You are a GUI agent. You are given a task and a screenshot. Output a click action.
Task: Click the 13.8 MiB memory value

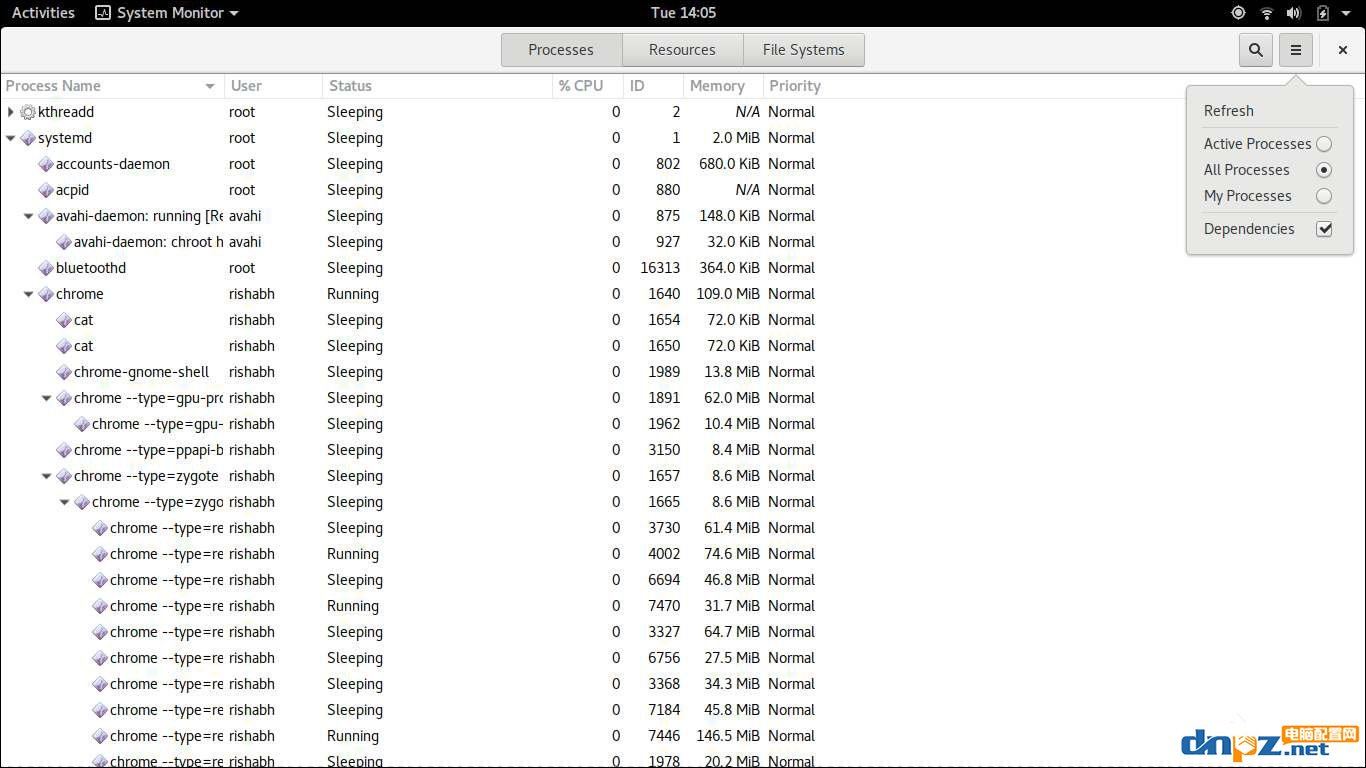pos(732,372)
